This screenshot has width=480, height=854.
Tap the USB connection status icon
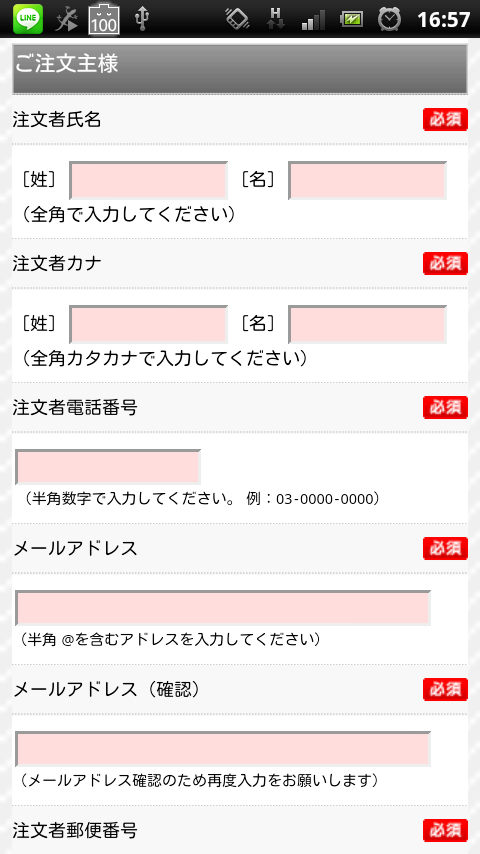[142, 19]
